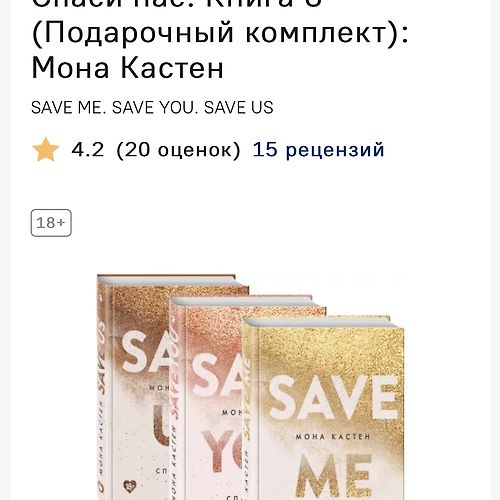Click the (20 оценок) ratings count
This screenshot has width=500, height=500.
(178, 150)
